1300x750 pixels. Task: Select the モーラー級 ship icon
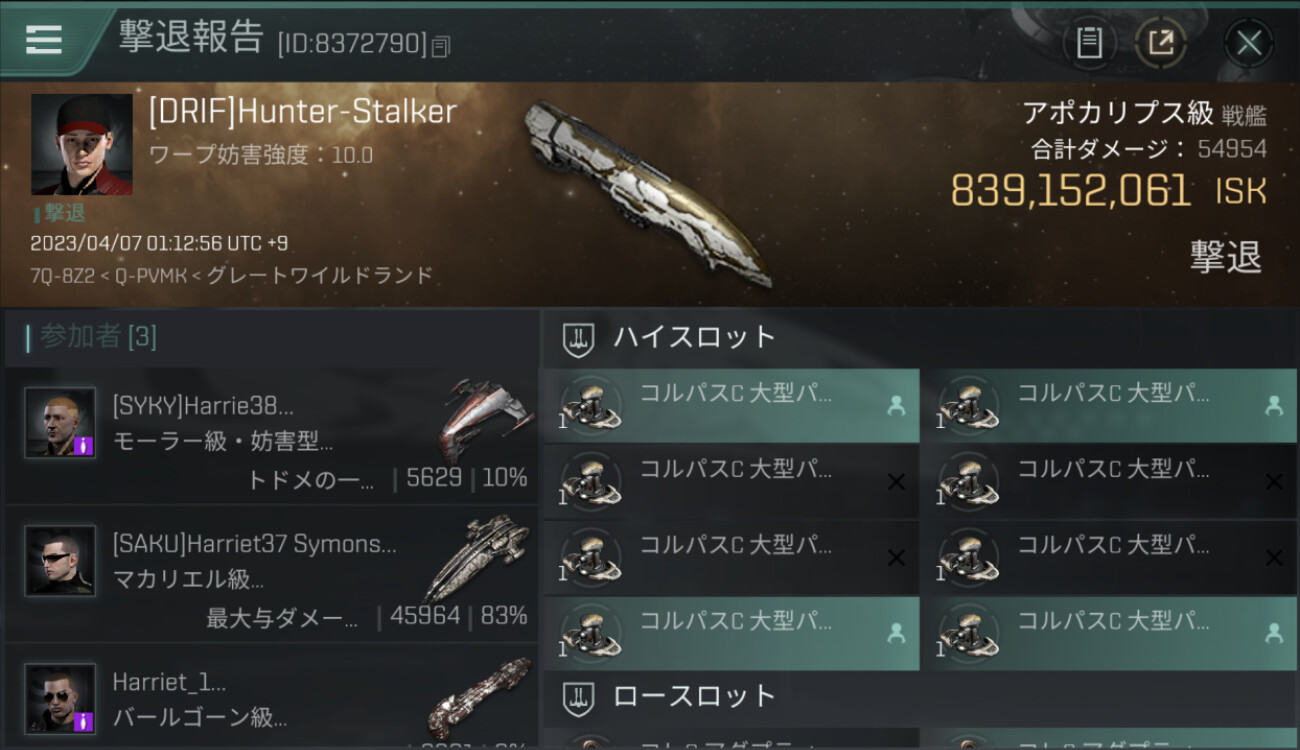pos(485,418)
